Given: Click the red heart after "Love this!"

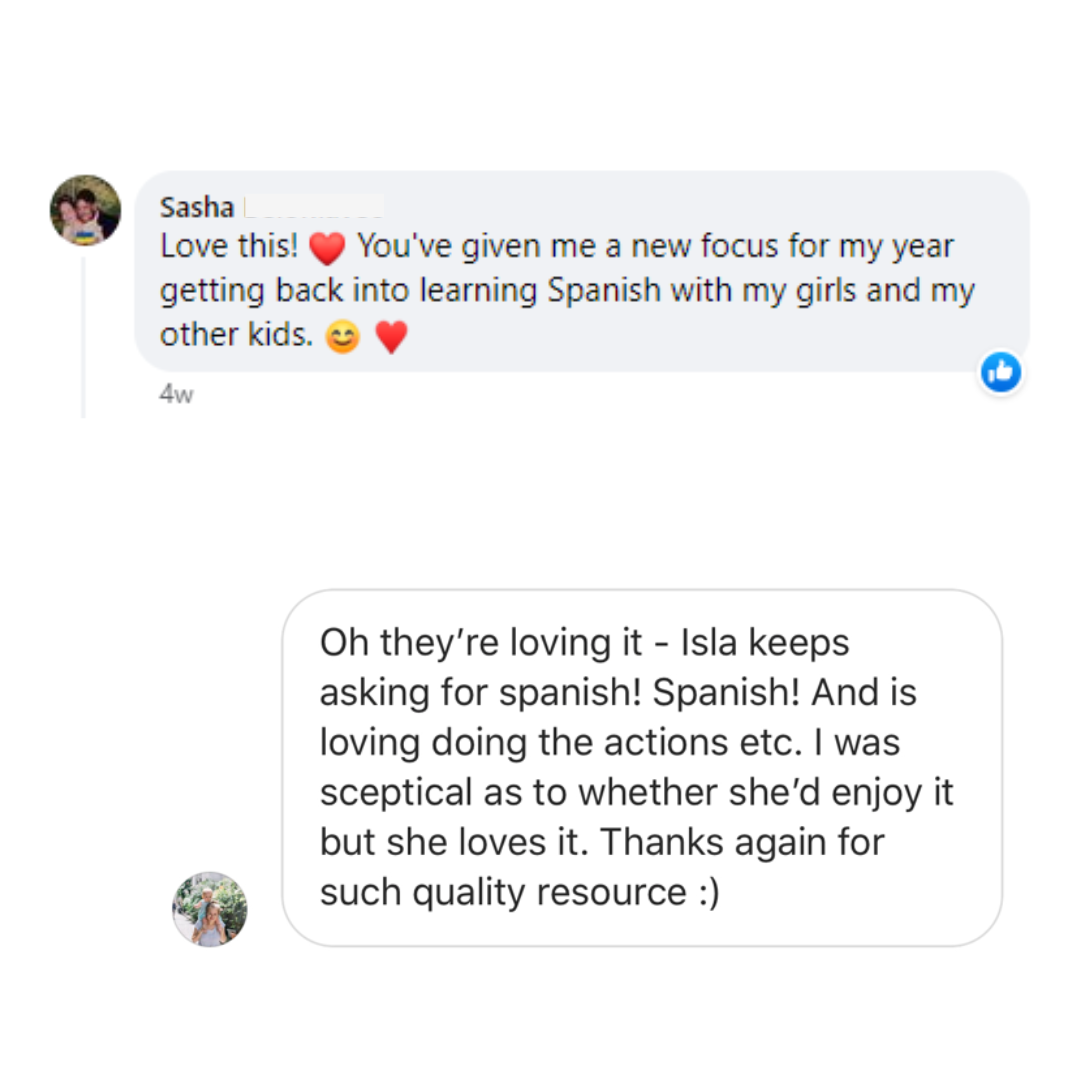Looking at the screenshot, I should (x=328, y=246).
